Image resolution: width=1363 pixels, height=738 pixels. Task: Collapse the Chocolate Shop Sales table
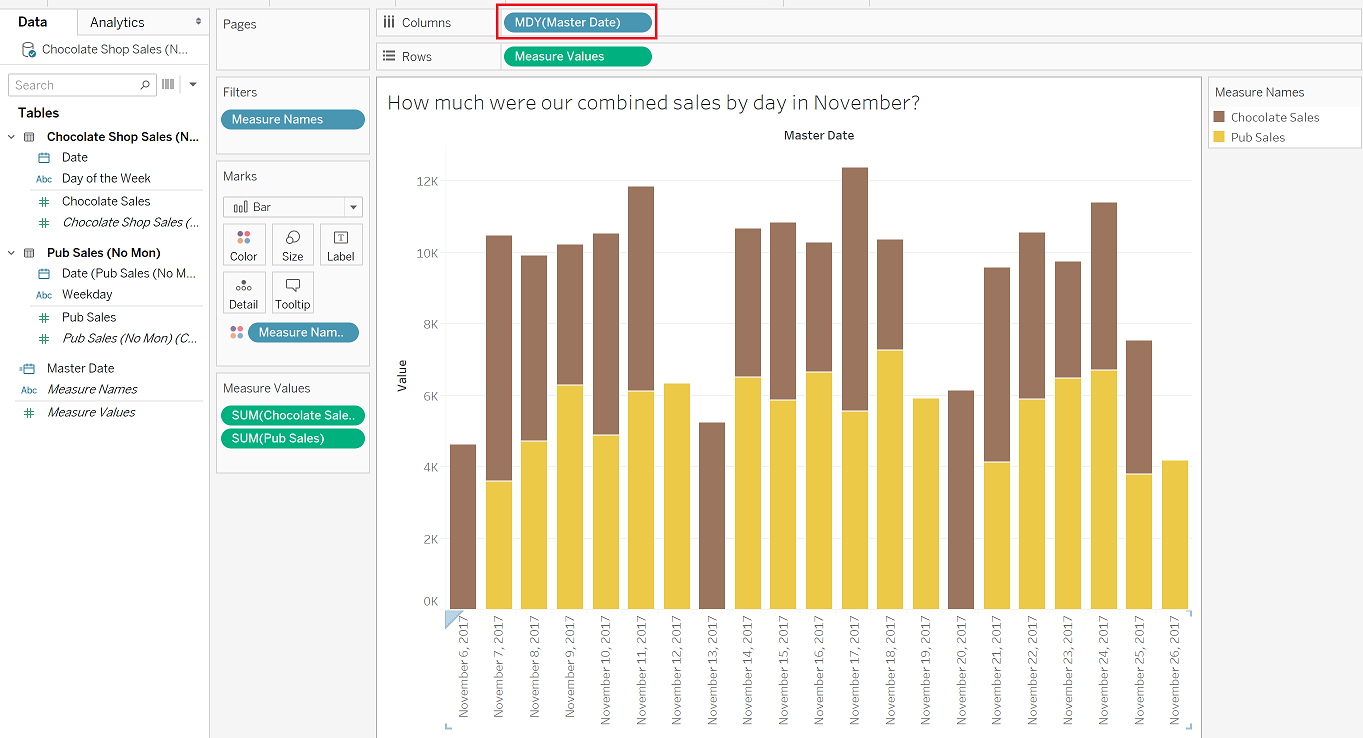click(12, 137)
